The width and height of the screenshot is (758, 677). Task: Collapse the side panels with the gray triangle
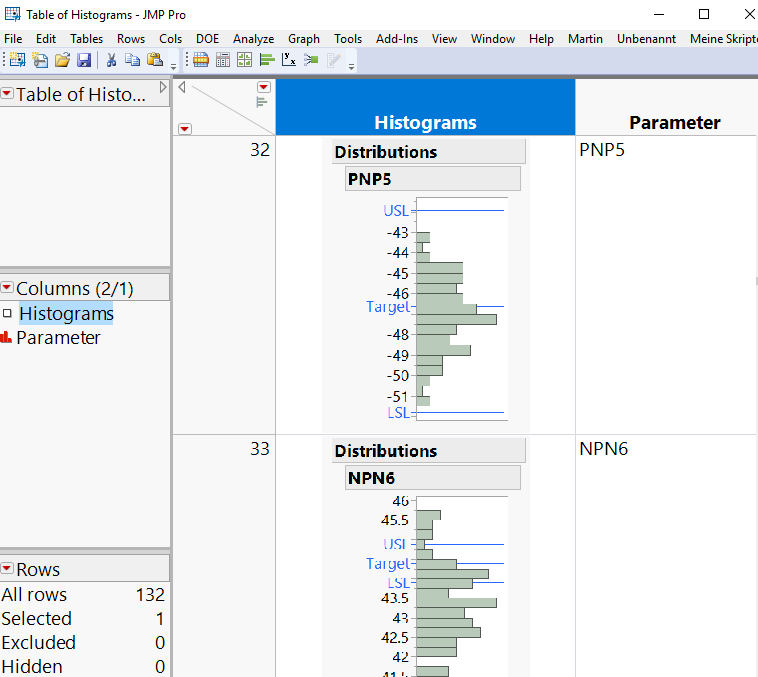(x=182, y=87)
